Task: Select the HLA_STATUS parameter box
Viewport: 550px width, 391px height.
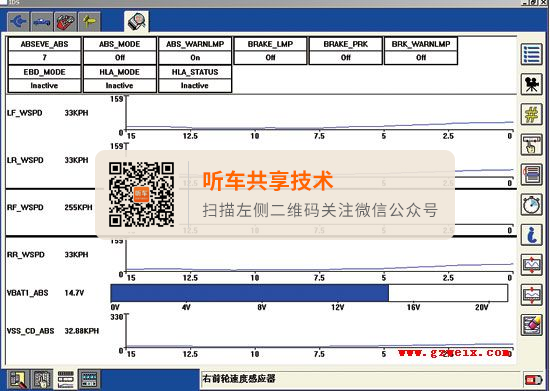Action: coord(195,79)
